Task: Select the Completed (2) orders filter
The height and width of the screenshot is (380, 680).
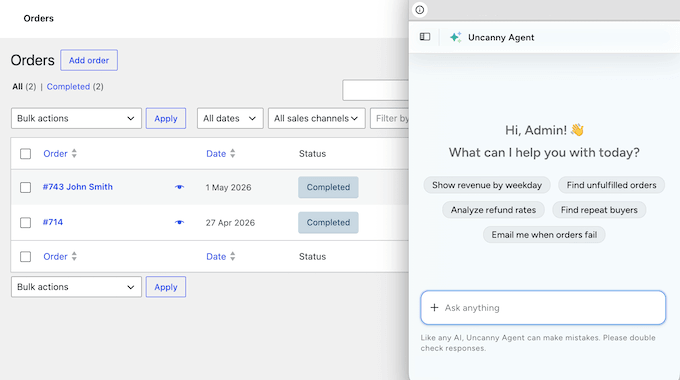Action: (75, 86)
